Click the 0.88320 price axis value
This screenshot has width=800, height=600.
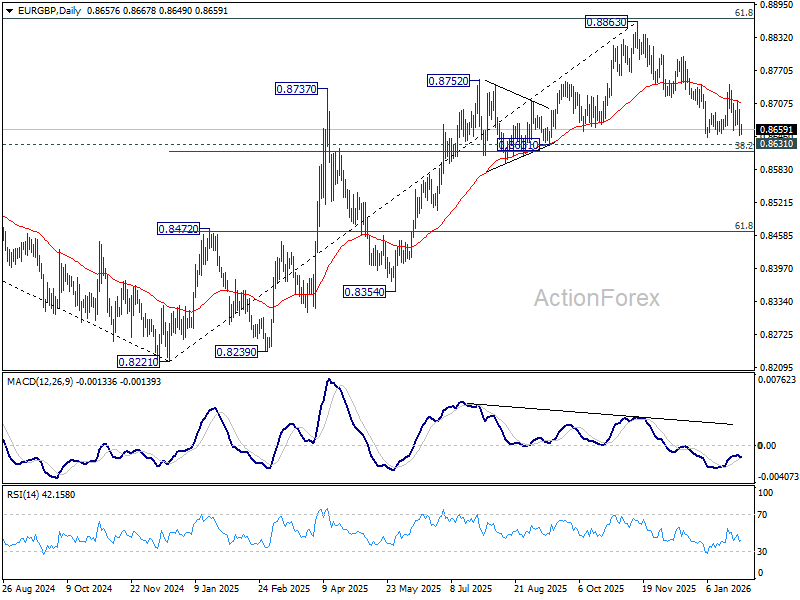[777, 38]
